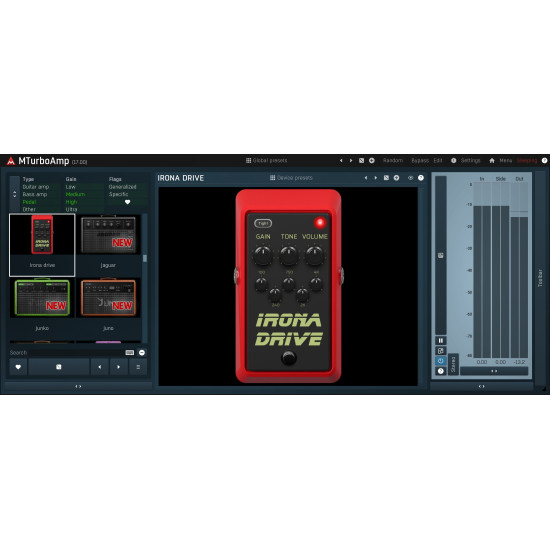The height and width of the screenshot is (550, 550).
Task: Toggle the eye visibility icon in device header
Action: (x=410, y=178)
